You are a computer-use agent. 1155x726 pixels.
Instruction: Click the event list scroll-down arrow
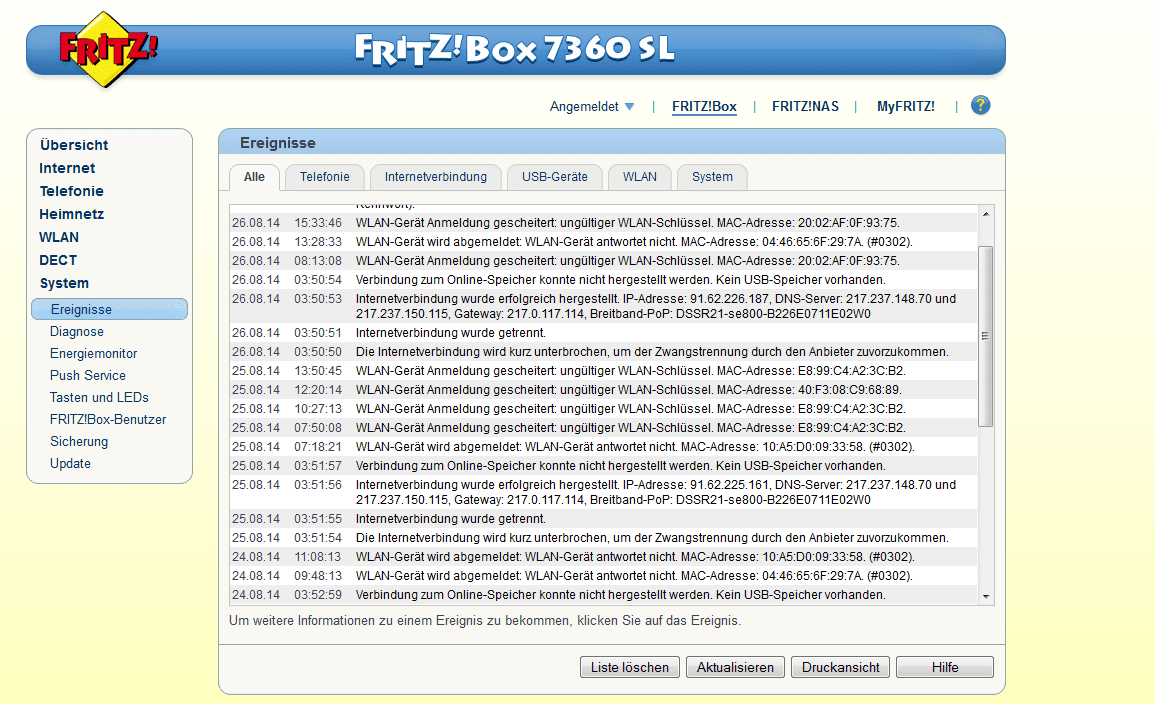(x=986, y=597)
